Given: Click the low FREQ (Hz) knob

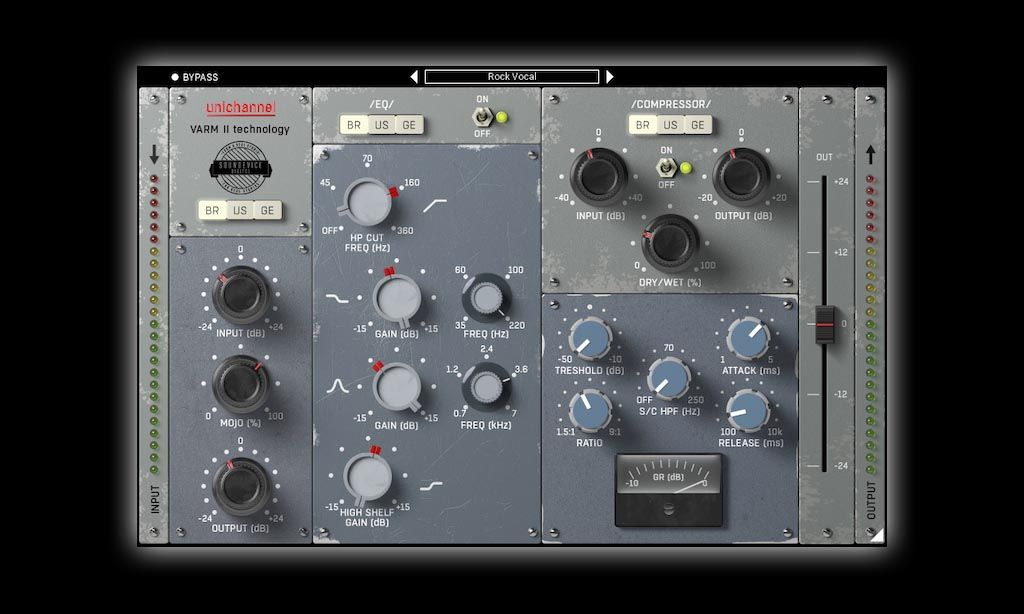Looking at the screenshot, I should pos(486,298).
